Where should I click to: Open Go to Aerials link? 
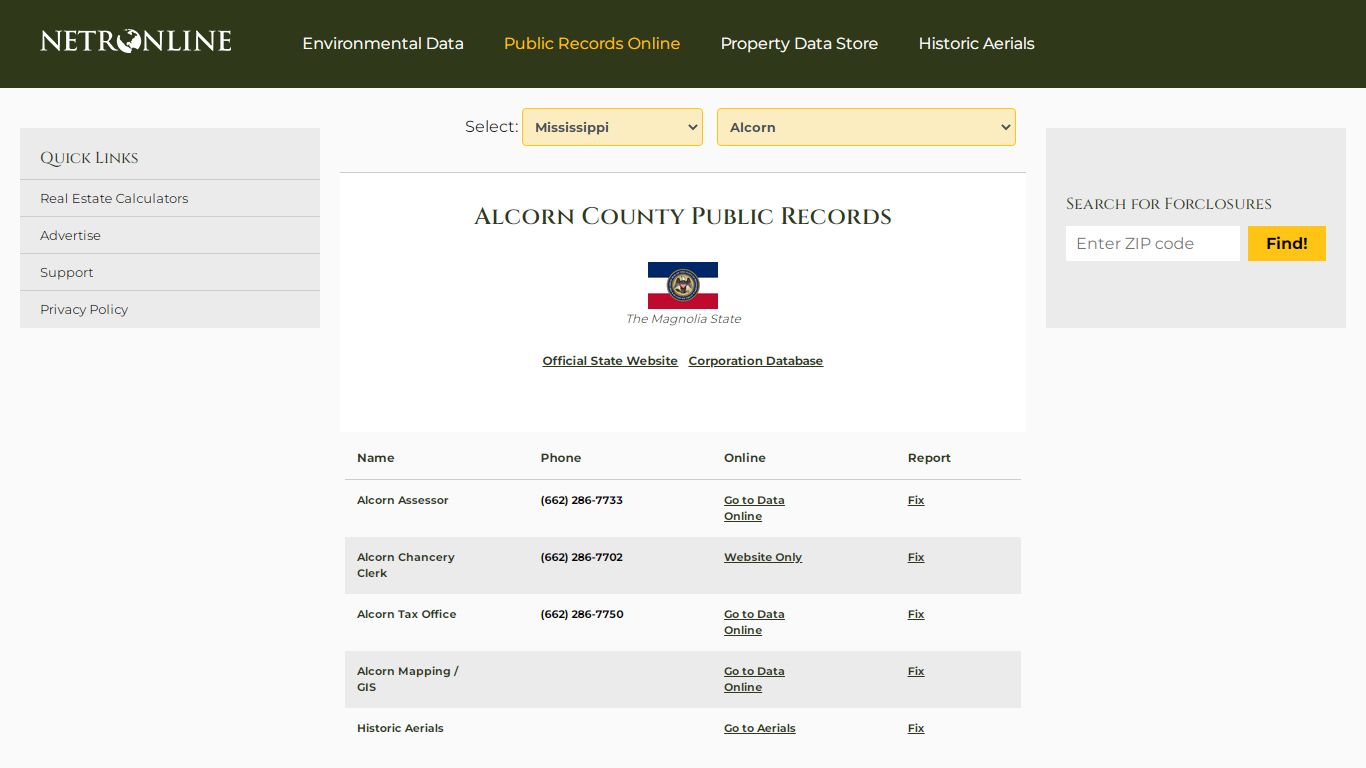tap(760, 728)
